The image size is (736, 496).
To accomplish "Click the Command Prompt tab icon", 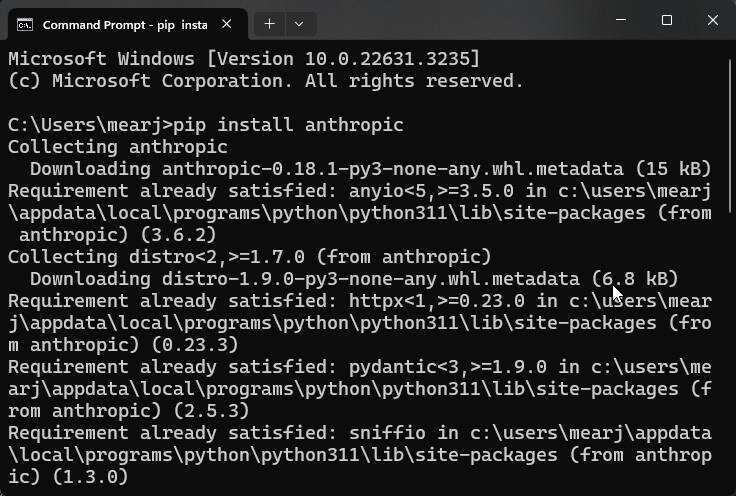I will pyautogui.click(x=25, y=22).
